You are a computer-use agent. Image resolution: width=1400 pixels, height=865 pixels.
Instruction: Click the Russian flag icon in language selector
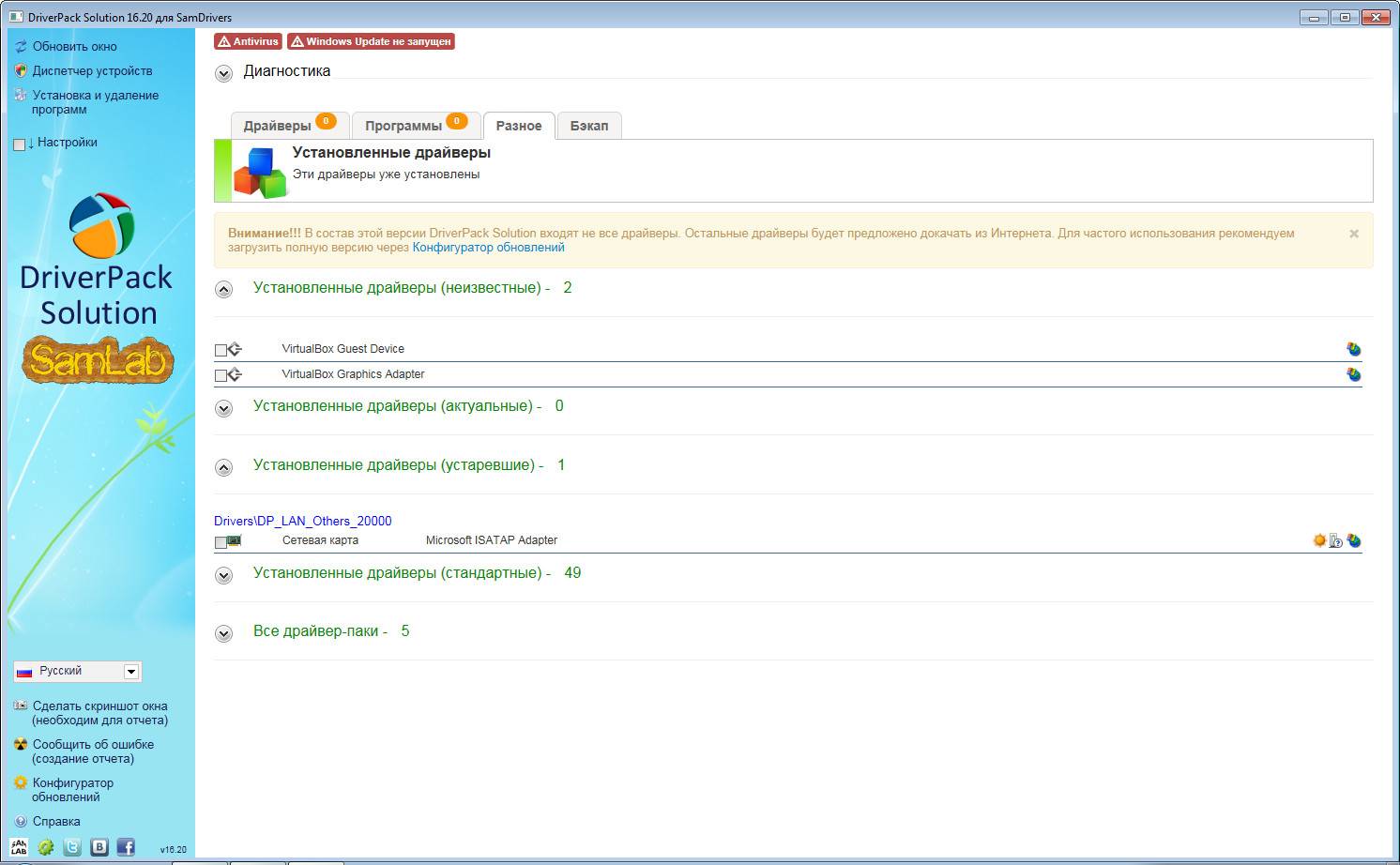pos(24,672)
